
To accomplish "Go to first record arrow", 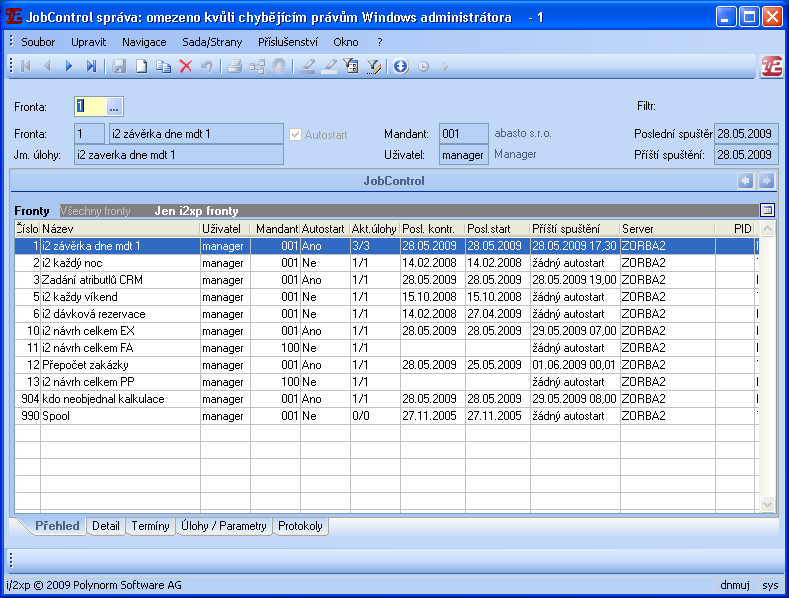I will 25,66.
